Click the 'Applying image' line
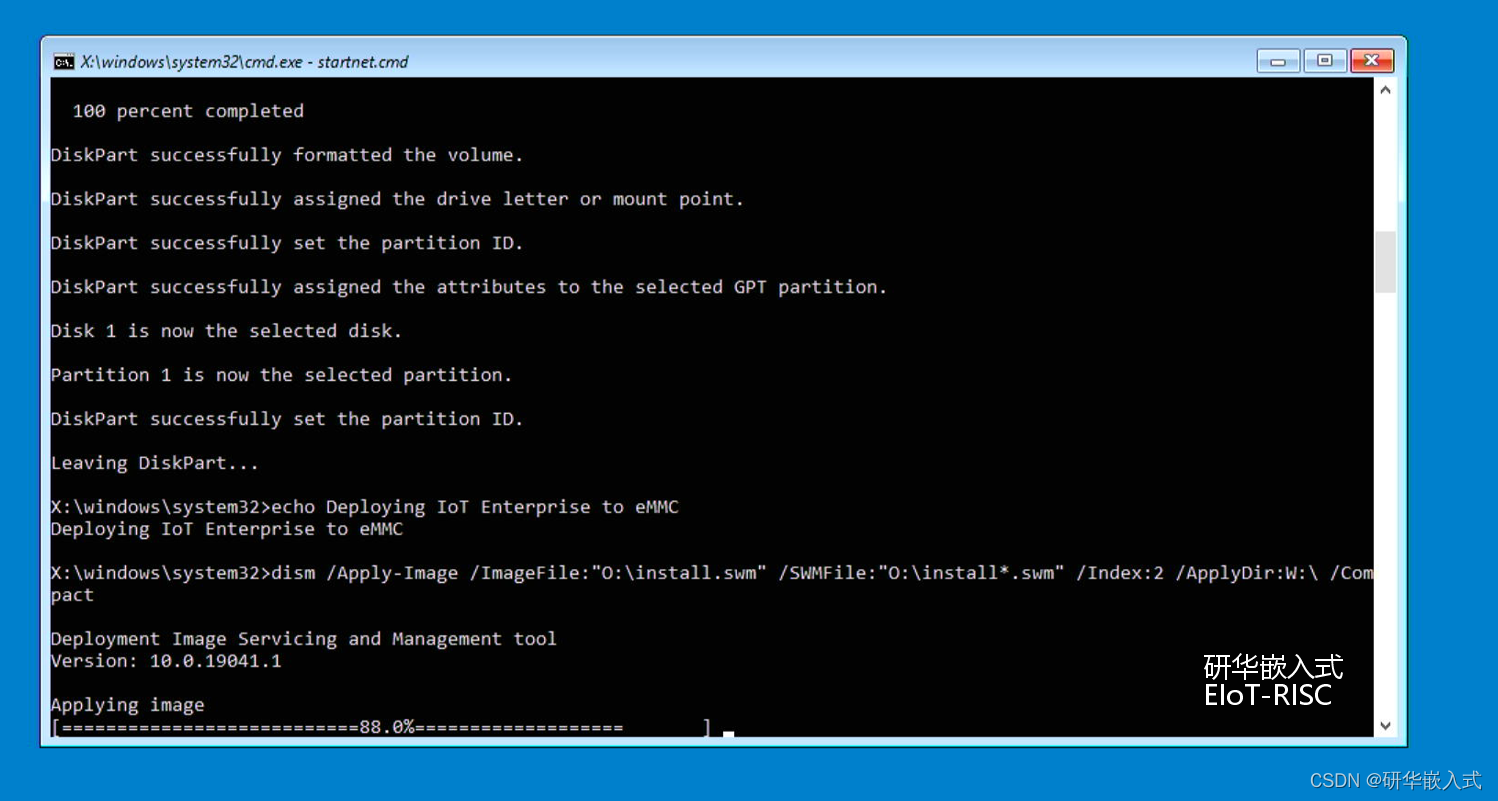 coord(127,705)
